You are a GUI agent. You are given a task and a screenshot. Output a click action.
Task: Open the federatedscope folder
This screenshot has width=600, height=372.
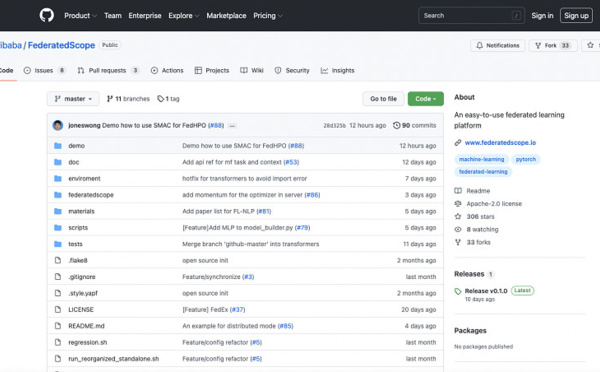point(91,195)
